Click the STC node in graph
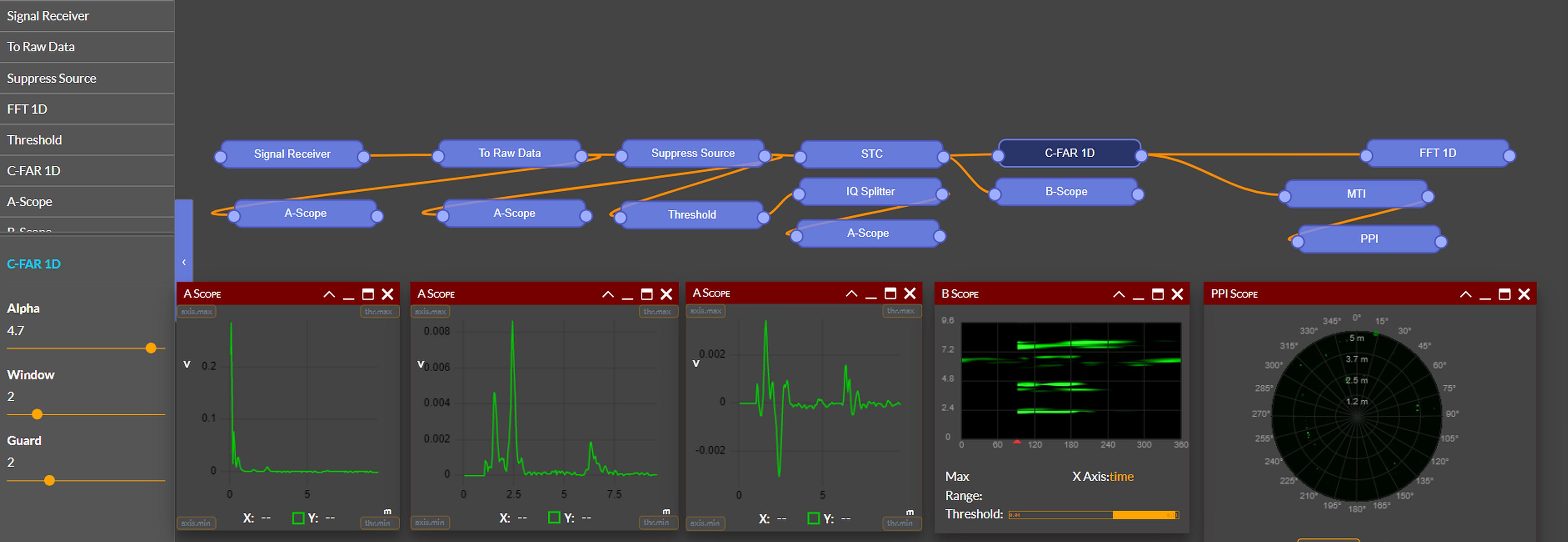The height and width of the screenshot is (542, 1568). [x=871, y=154]
